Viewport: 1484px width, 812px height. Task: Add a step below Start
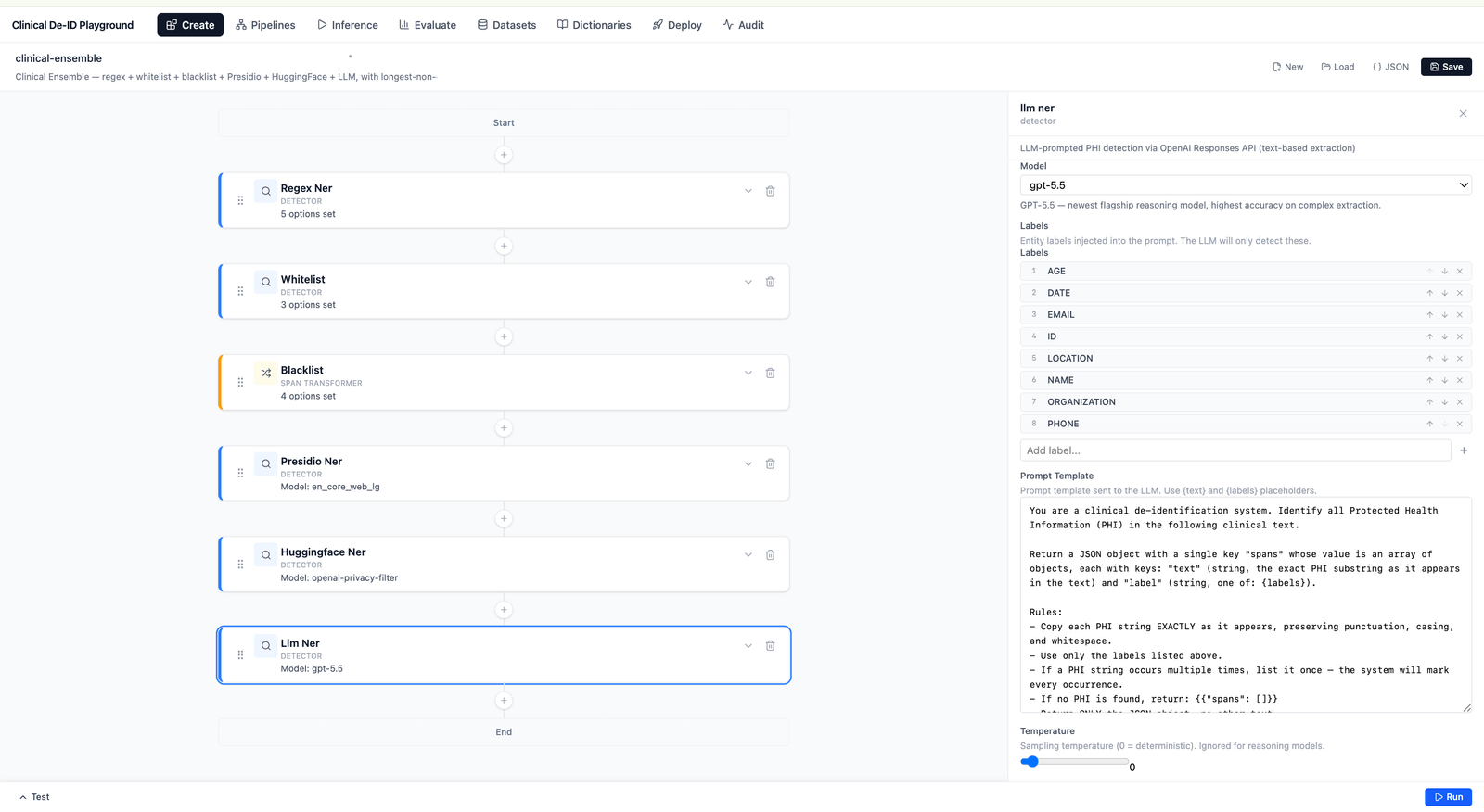point(504,155)
